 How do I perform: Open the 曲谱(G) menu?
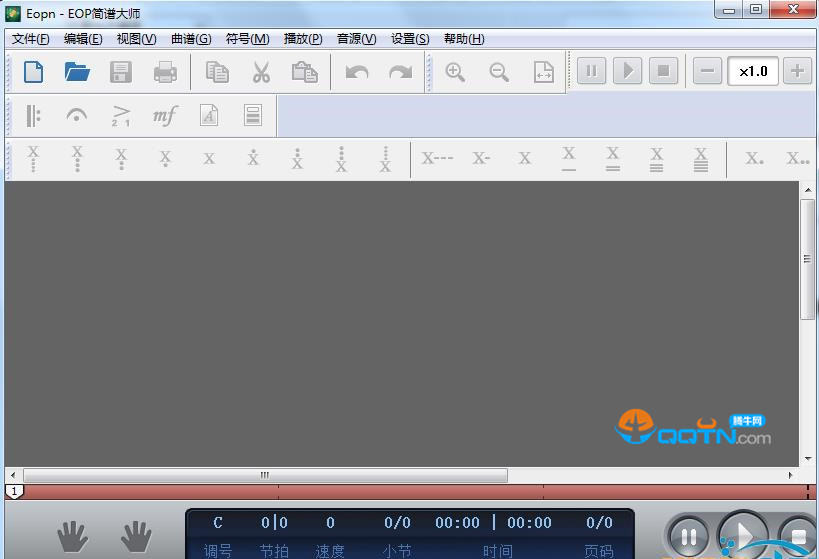(191, 39)
